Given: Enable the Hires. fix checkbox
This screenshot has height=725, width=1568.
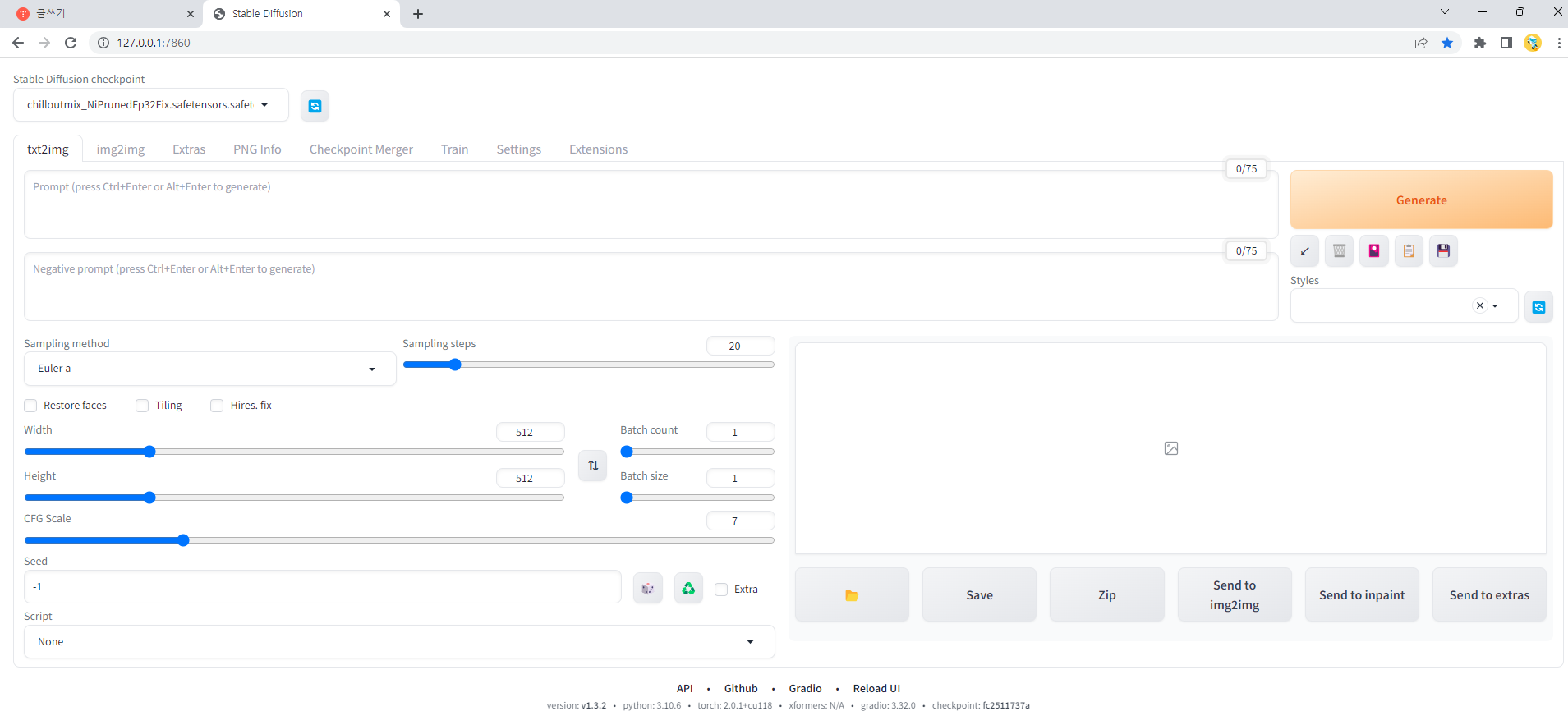Looking at the screenshot, I should (217, 406).
